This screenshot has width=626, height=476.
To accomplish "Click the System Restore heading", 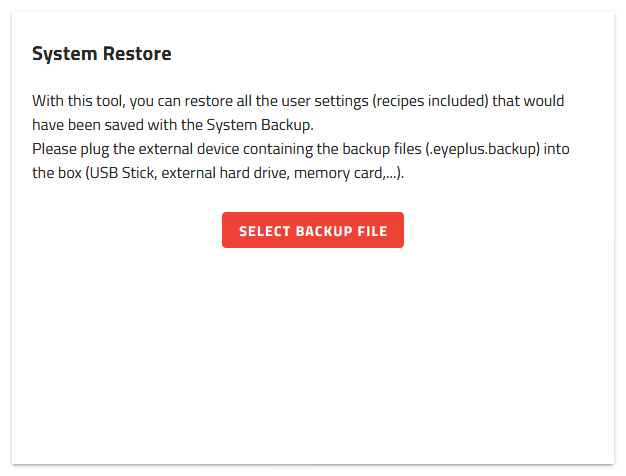I will tap(102, 54).
